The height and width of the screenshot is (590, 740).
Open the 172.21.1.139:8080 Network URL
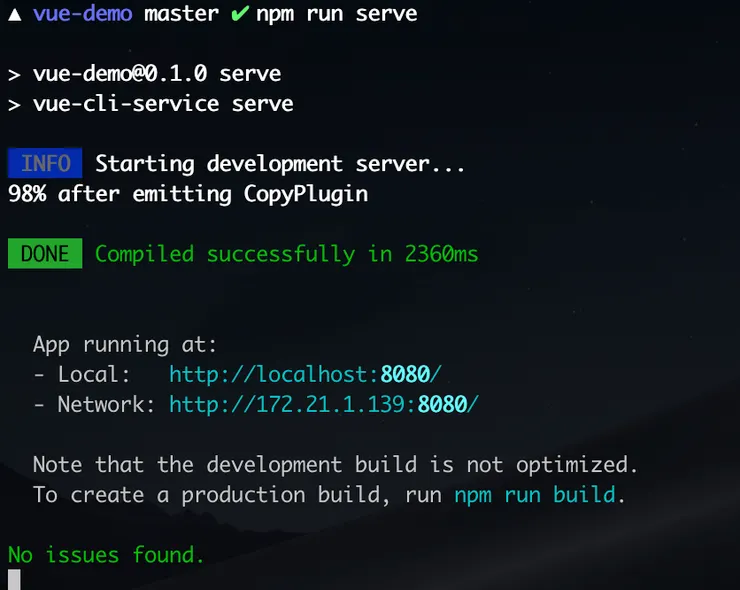[324, 405]
